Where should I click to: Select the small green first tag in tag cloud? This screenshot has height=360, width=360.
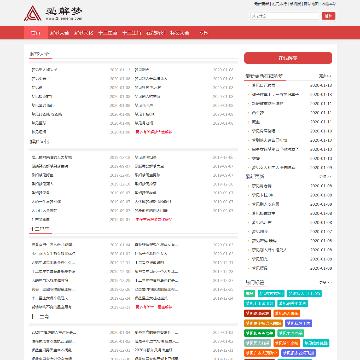[x=249, y=293]
